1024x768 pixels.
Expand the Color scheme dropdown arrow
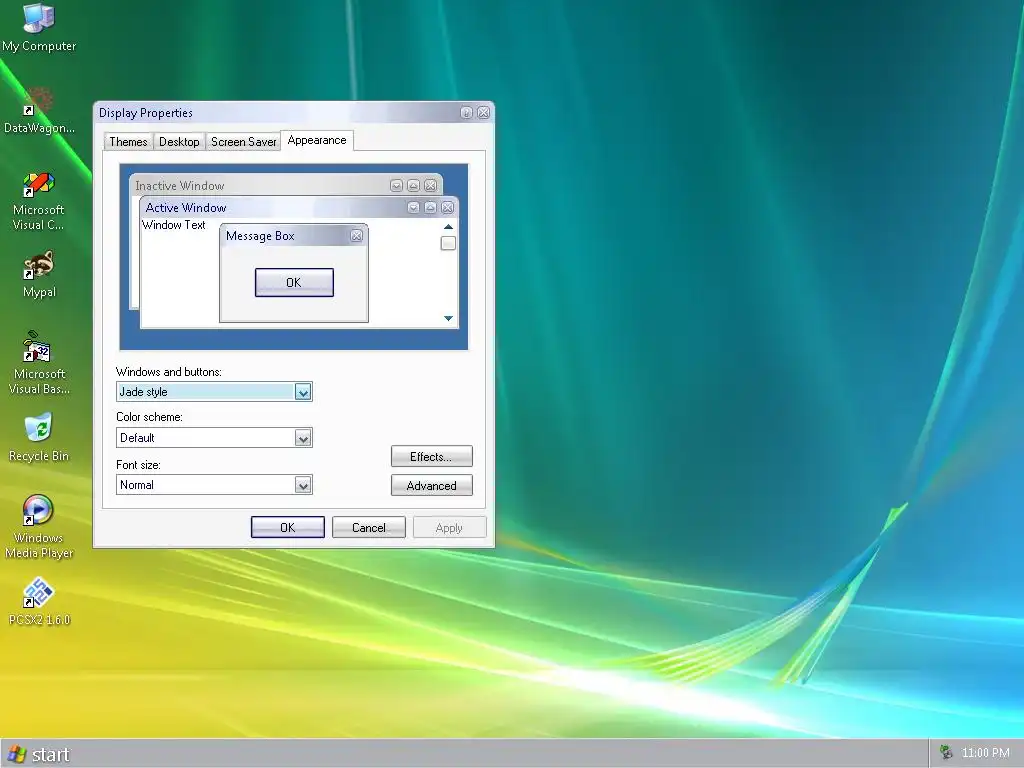[302, 438]
